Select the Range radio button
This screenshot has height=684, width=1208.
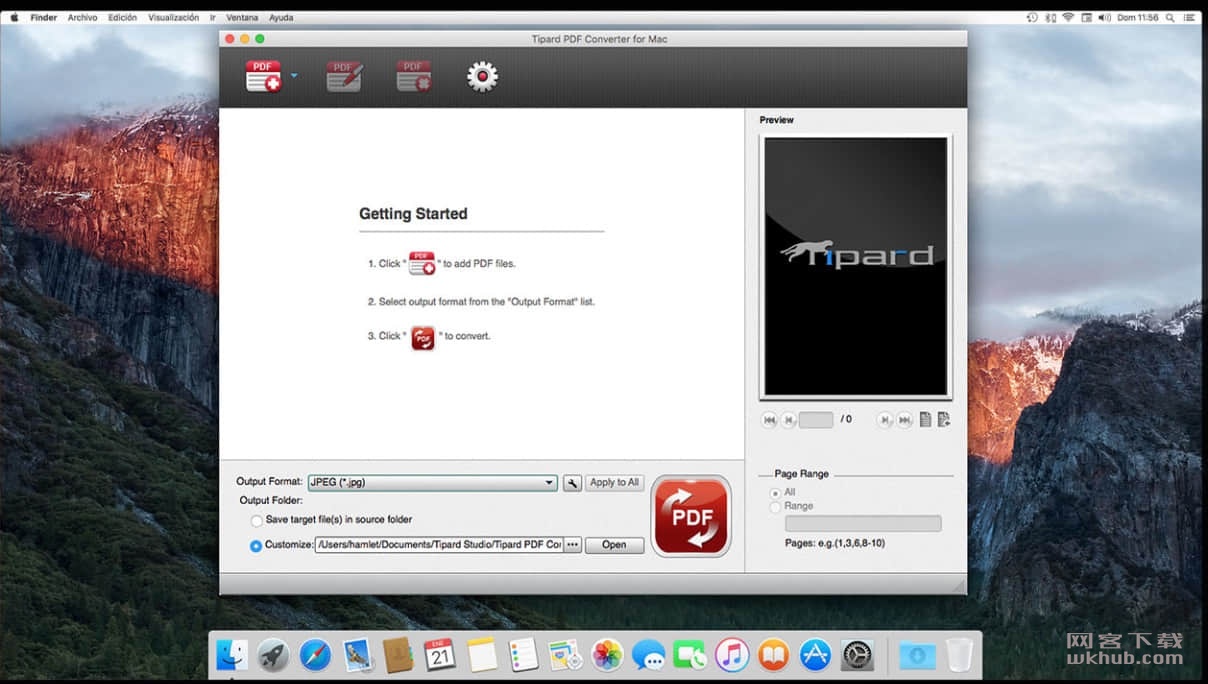tap(775, 507)
